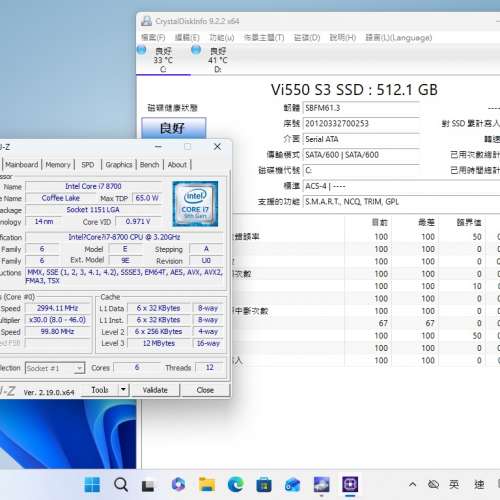
Task: Open the 檔案(F) menu in CrystalDiskInfo
Action: (x=153, y=37)
